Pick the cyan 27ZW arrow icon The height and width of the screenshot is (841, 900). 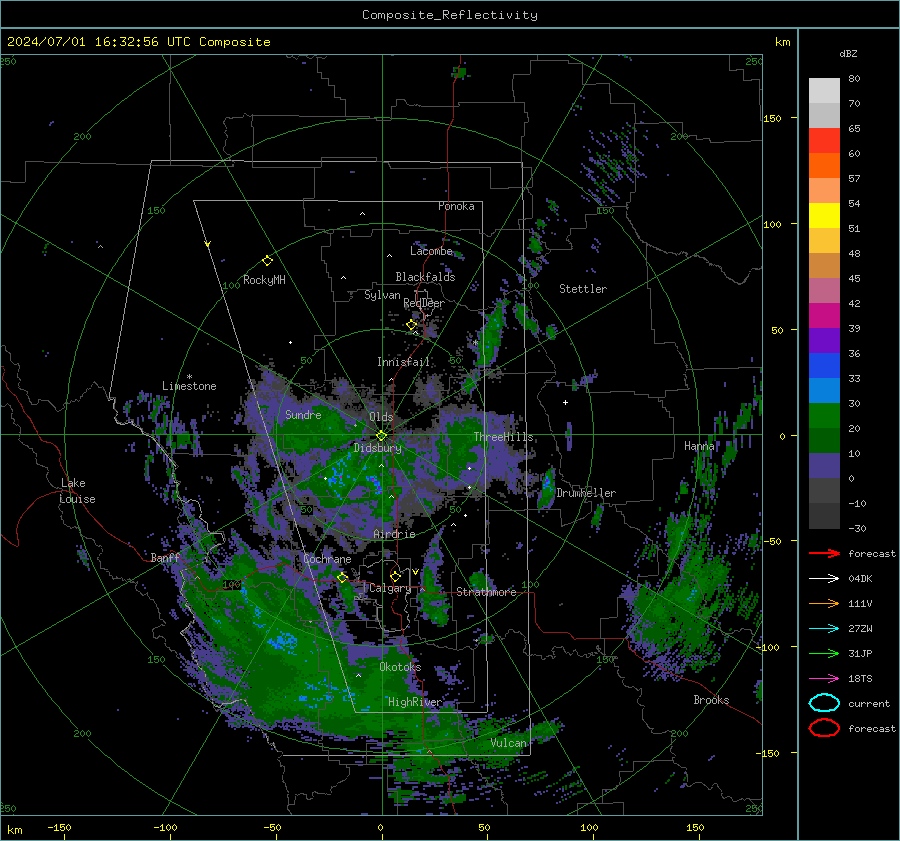click(x=824, y=629)
